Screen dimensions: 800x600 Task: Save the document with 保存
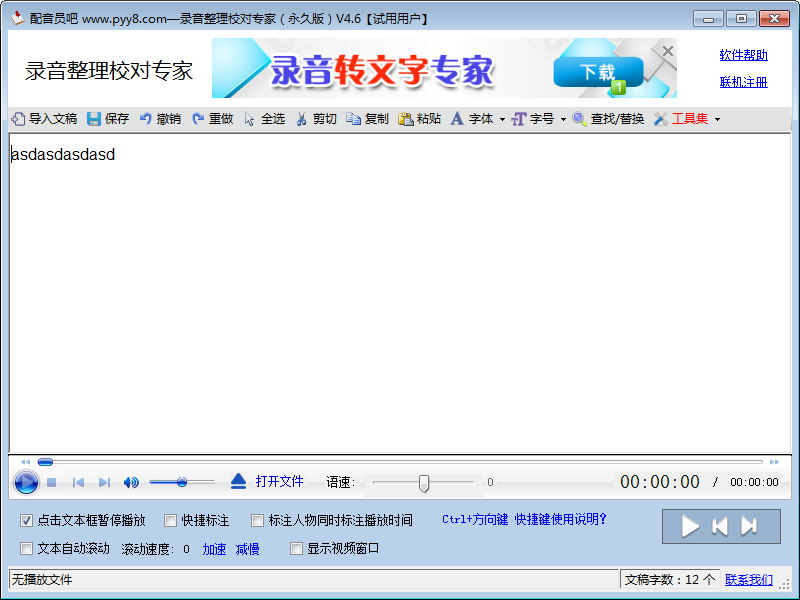108,119
